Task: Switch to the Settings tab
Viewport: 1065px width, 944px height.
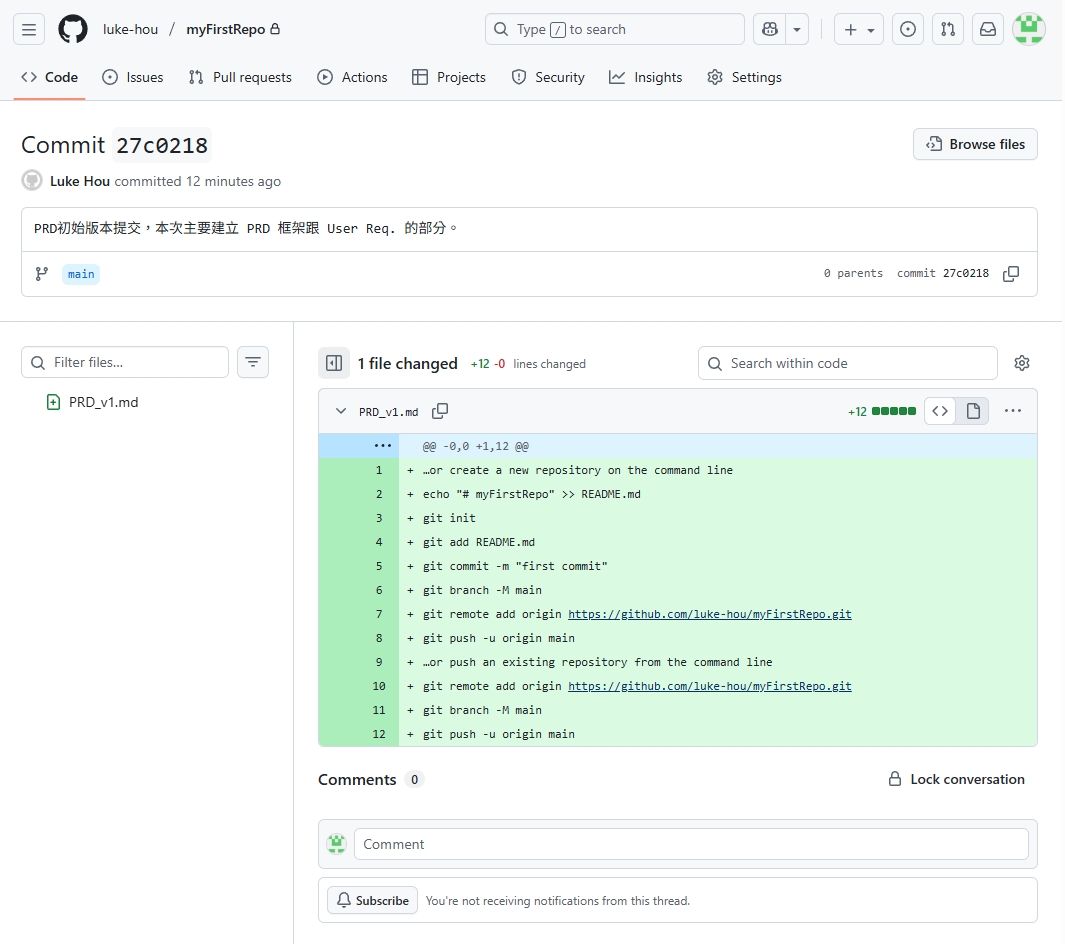Action: coord(744,77)
